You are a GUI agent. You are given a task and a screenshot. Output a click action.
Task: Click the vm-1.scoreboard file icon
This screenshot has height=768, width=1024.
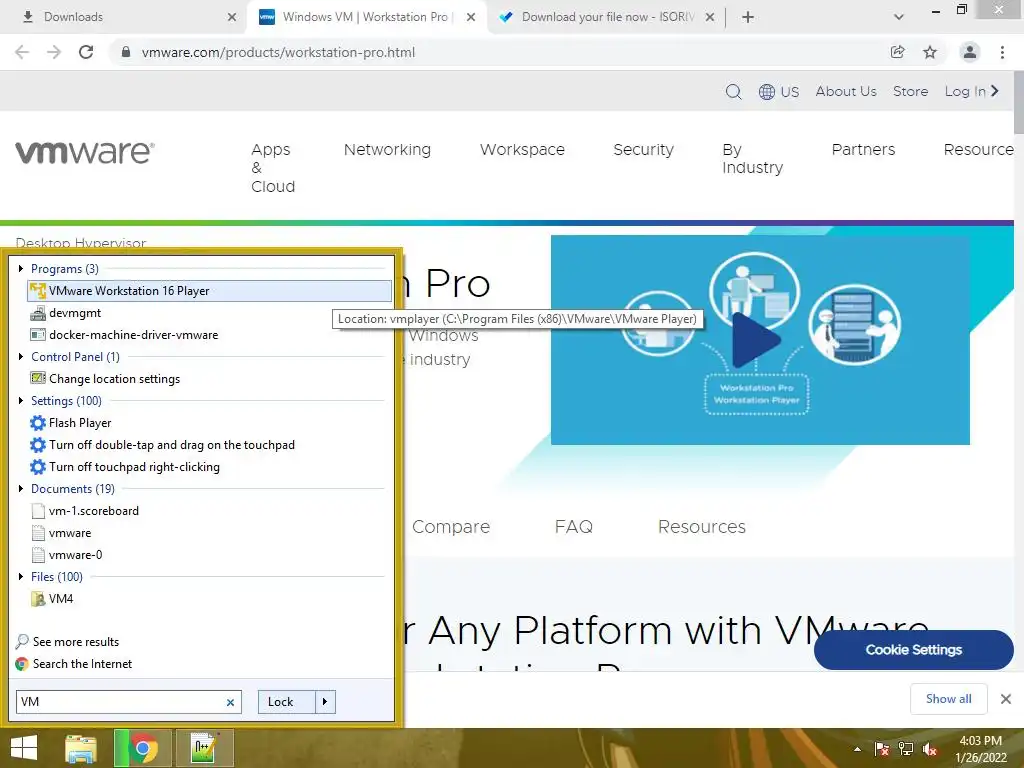(38, 511)
